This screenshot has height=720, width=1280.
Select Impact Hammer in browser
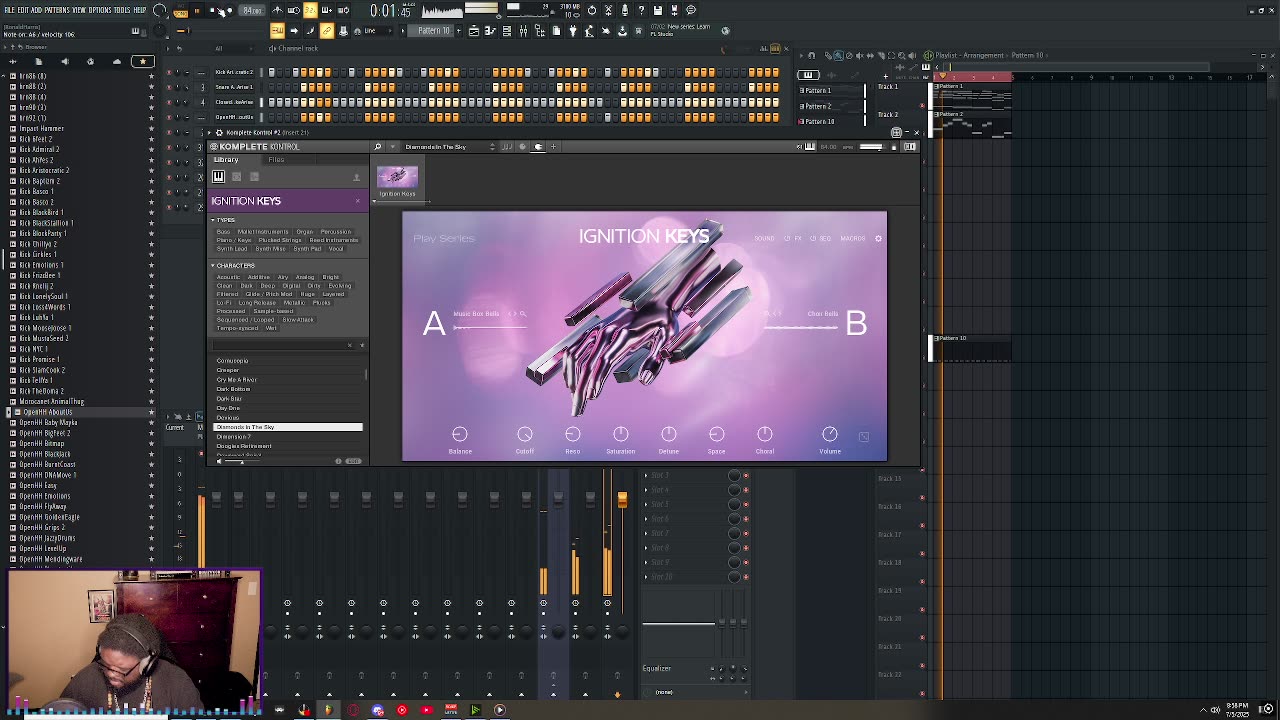click(x=42, y=128)
